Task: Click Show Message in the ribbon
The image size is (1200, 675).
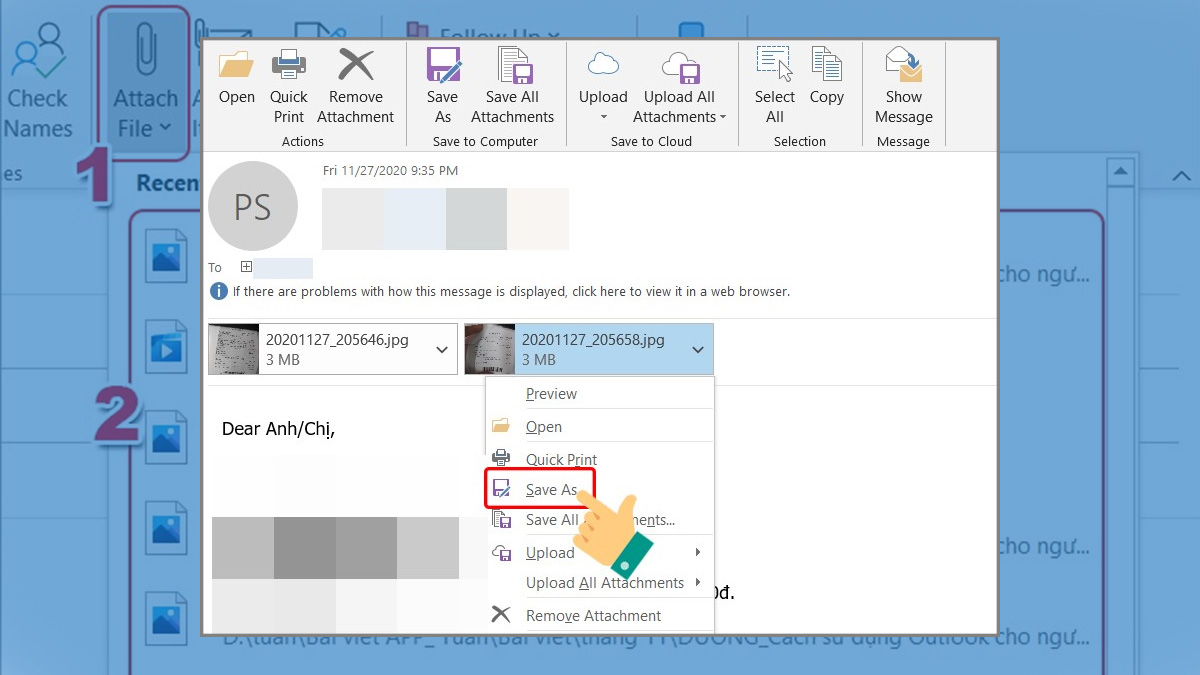Action: tap(904, 85)
